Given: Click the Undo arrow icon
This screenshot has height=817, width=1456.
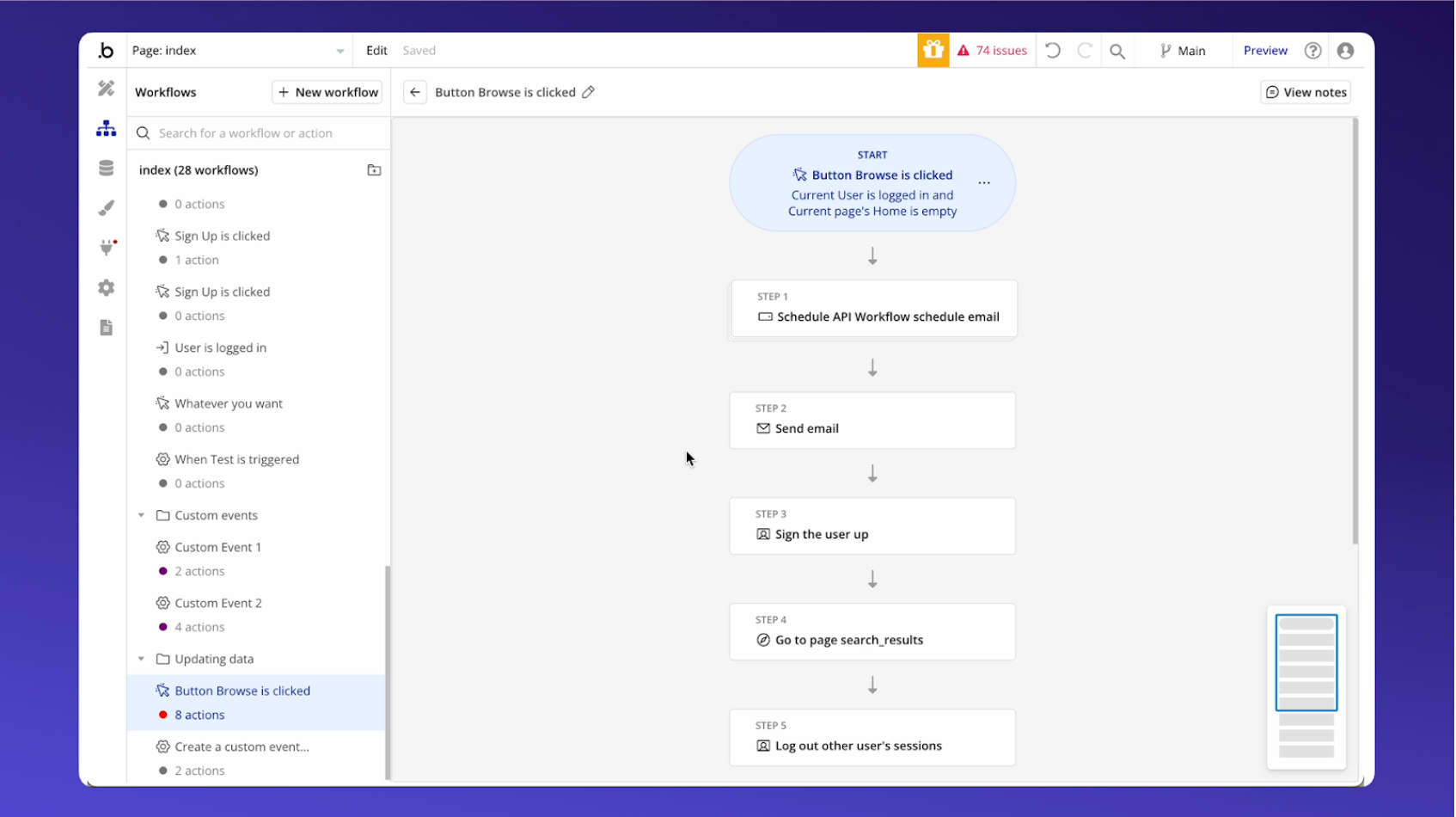Looking at the screenshot, I should [x=1052, y=50].
